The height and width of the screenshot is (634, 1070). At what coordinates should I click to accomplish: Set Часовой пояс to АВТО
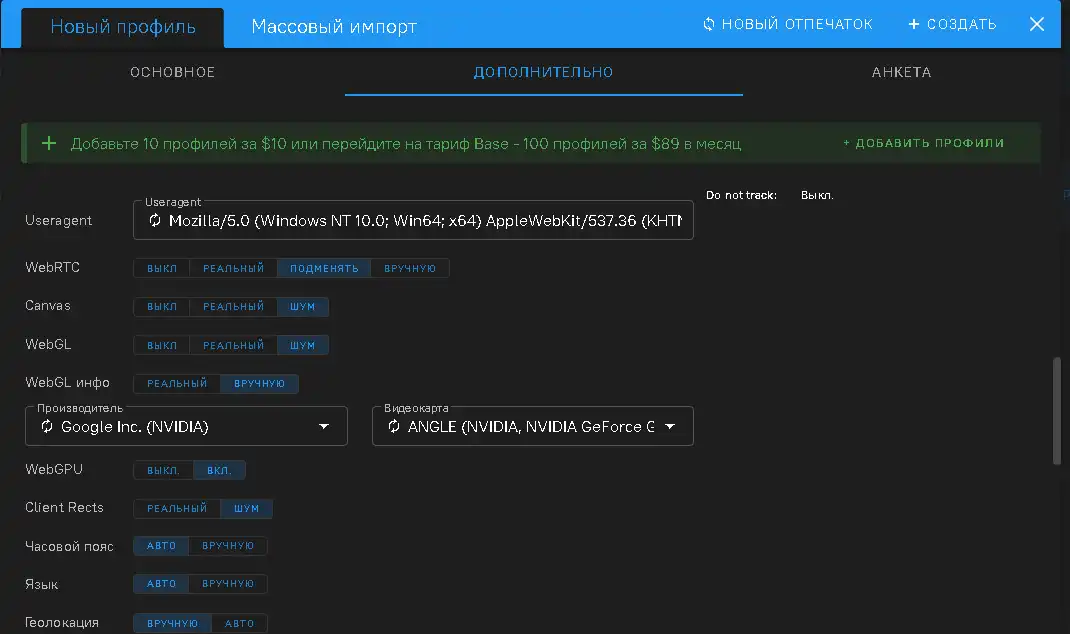point(161,546)
